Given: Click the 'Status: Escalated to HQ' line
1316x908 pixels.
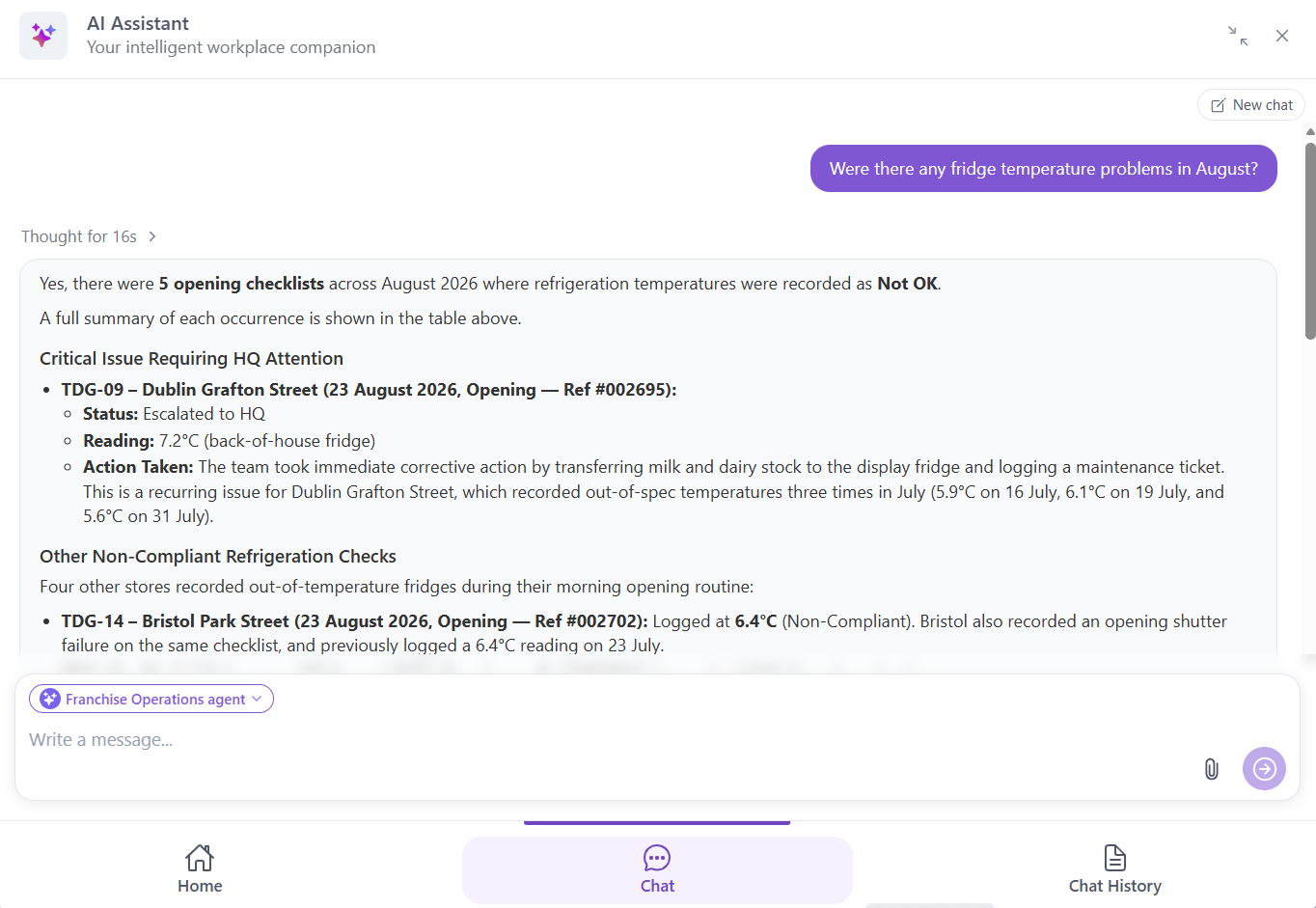Looking at the screenshot, I should click(x=174, y=414).
